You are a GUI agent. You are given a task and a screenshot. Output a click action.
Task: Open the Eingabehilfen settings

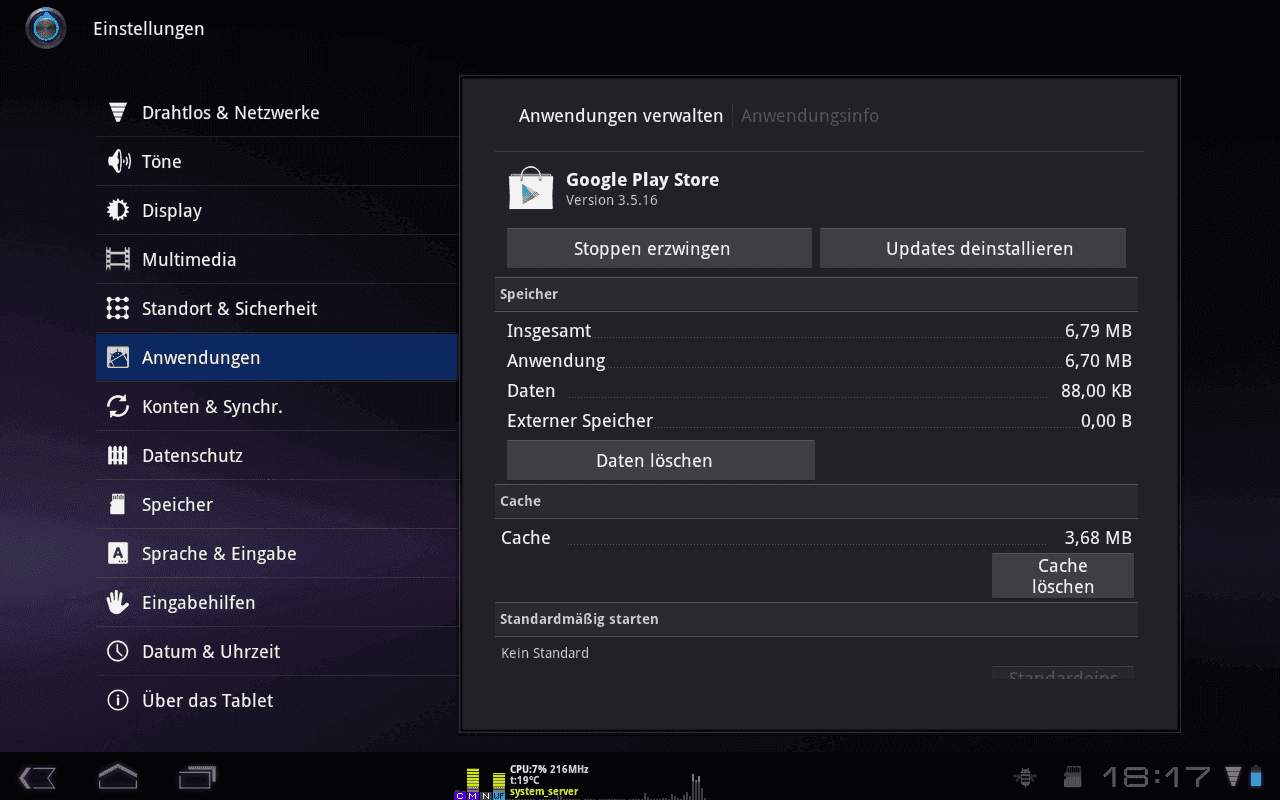point(277,602)
